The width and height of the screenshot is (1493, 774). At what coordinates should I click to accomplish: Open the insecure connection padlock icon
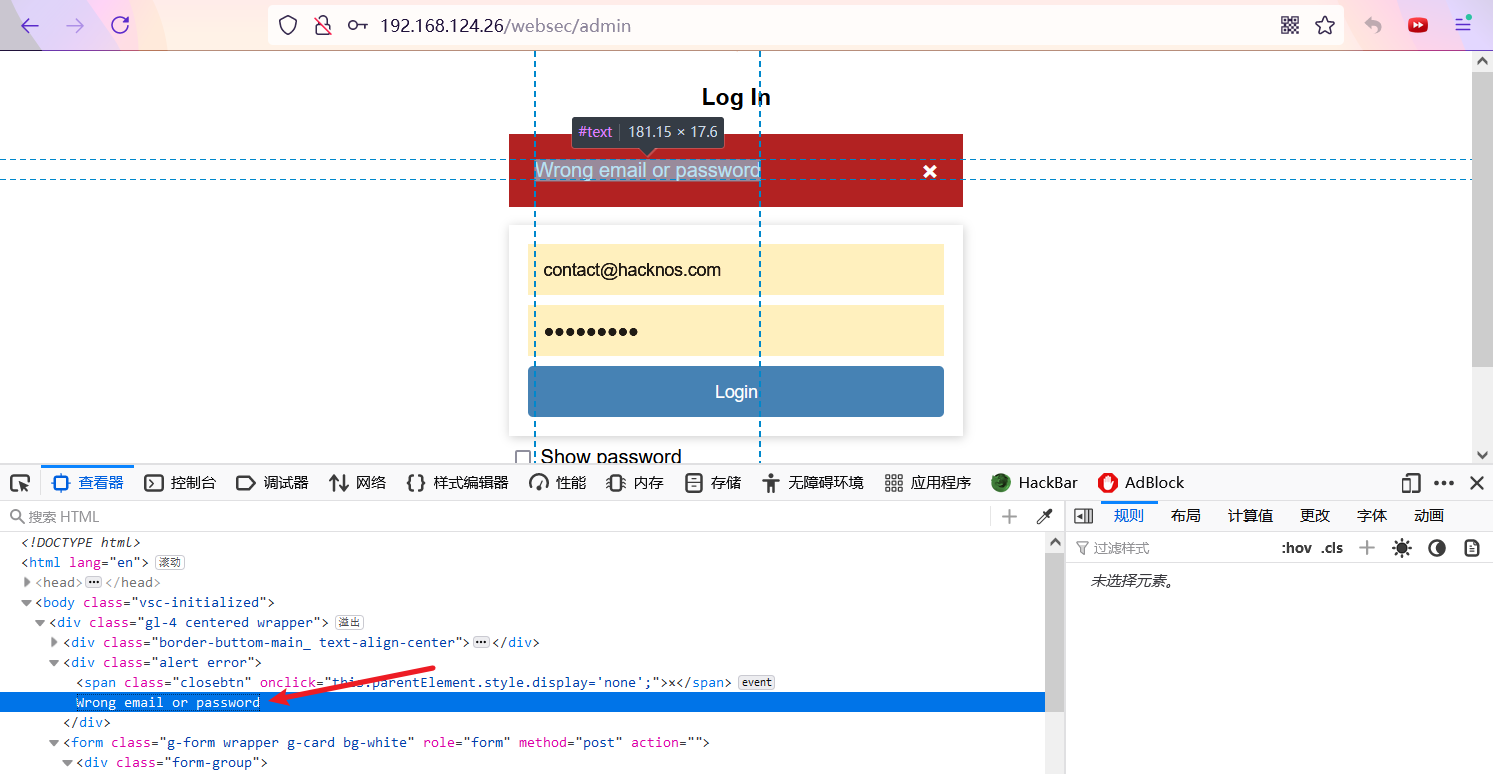(x=322, y=26)
